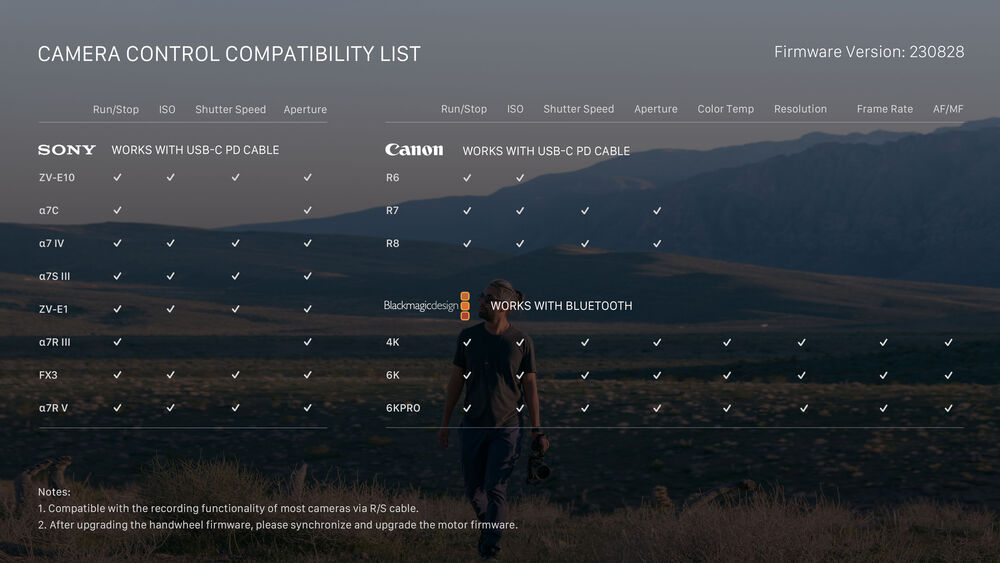Click the Sony ZV-E10 ISO checkmark
The height and width of the screenshot is (563, 1000).
(171, 177)
